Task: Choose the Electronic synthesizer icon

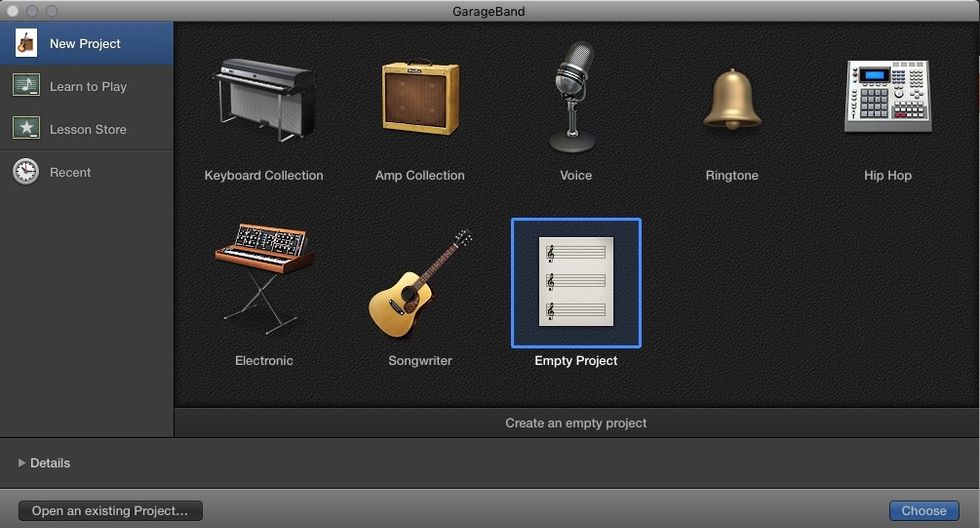Action: tap(264, 278)
